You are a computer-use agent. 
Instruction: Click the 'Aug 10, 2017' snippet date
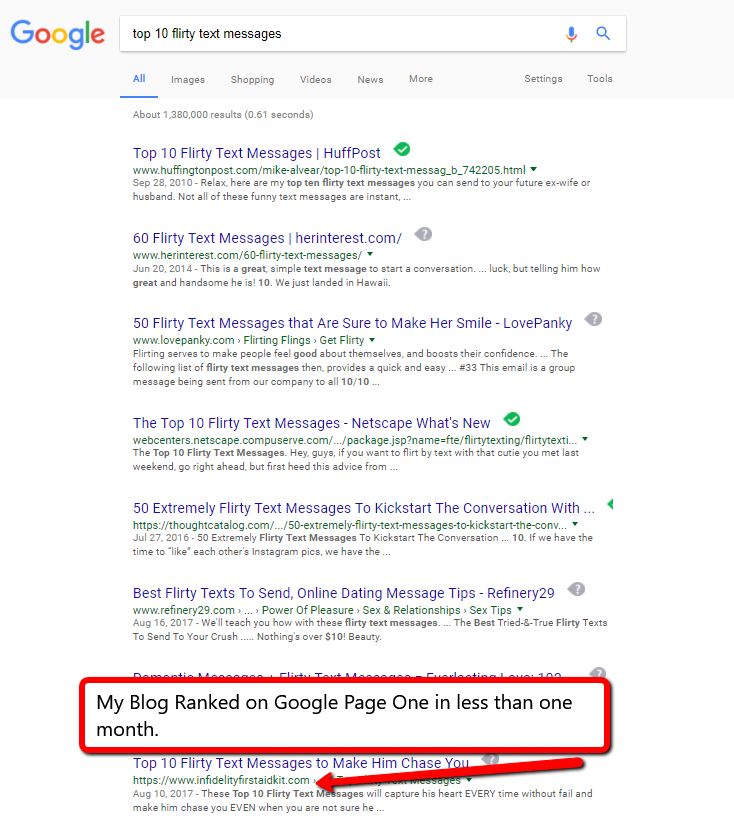pos(163,793)
